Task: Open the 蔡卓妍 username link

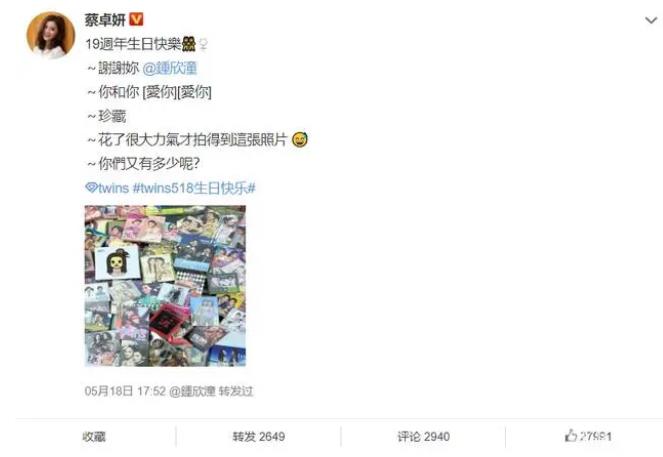Action: 105,19
